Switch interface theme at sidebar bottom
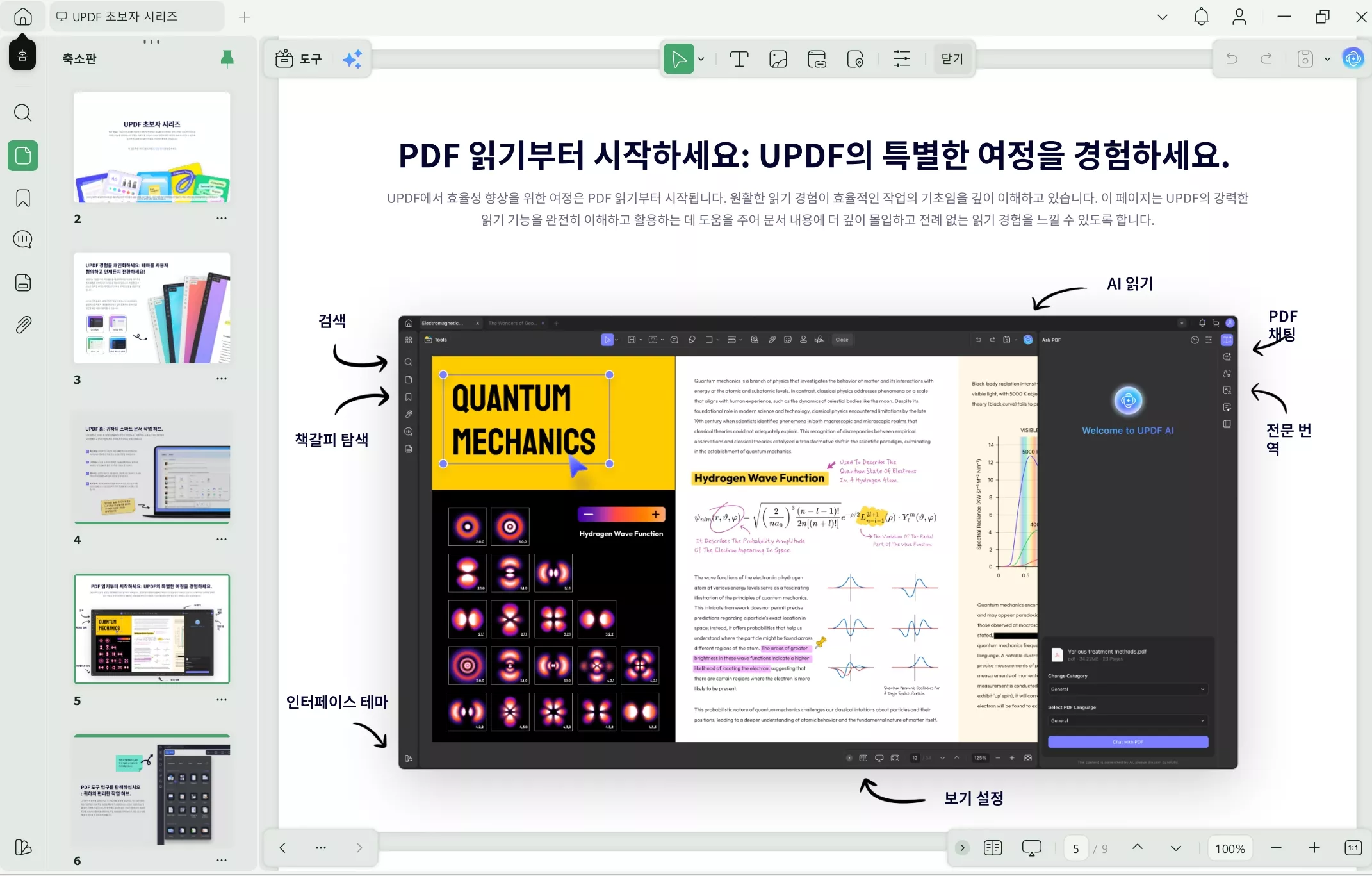Image resolution: width=1372 pixels, height=876 pixels. tap(23, 847)
